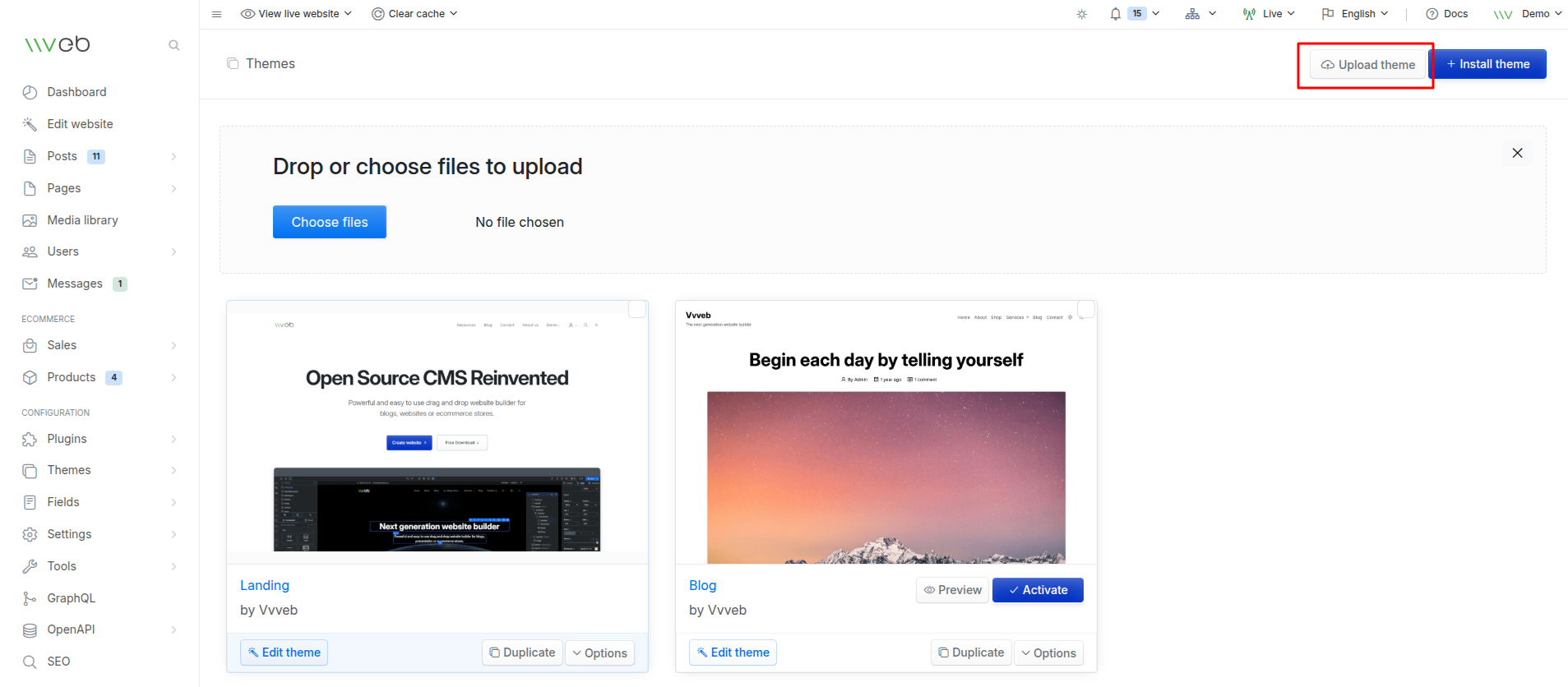Preview the Blog theme via eye button

[x=952, y=590]
